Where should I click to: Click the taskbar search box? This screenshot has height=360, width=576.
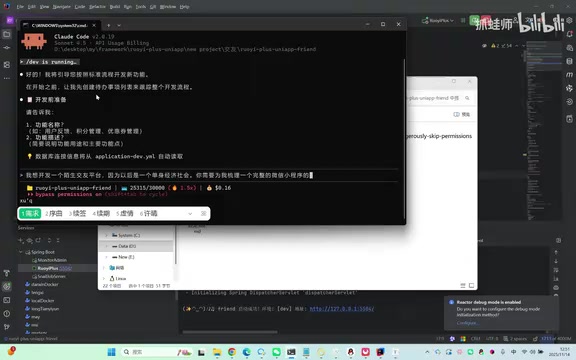[x=156, y=352]
